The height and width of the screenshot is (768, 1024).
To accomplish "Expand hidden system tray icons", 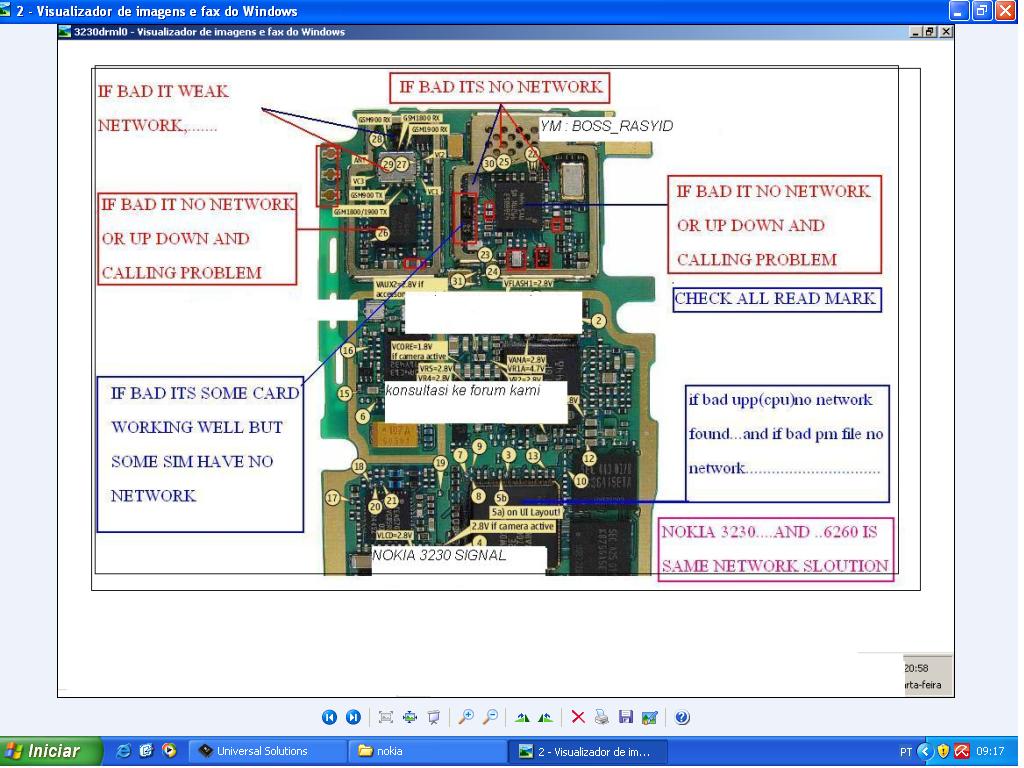I will click(925, 751).
